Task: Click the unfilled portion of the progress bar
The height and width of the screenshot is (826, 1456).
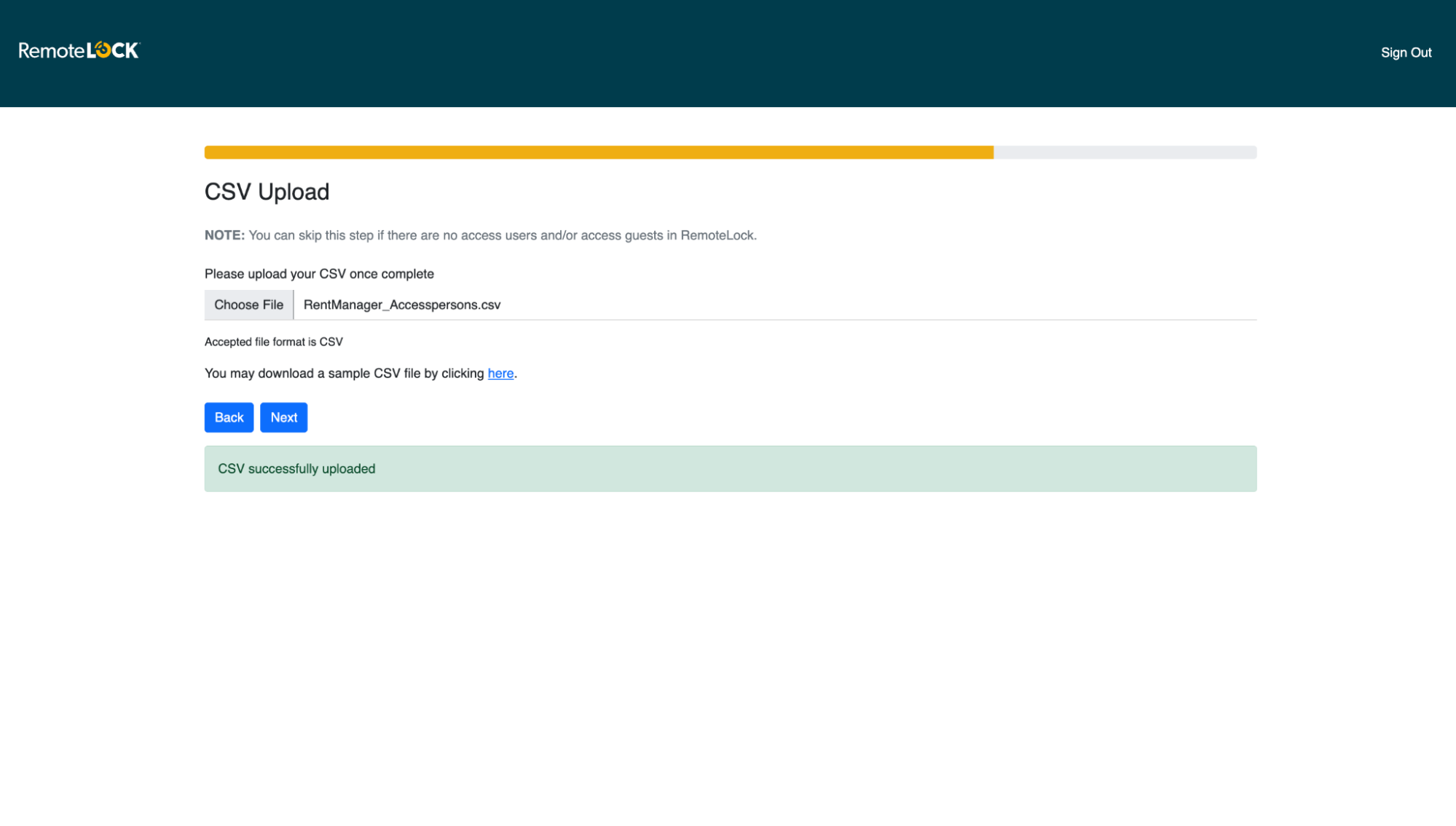Action: coord(1125,152)
